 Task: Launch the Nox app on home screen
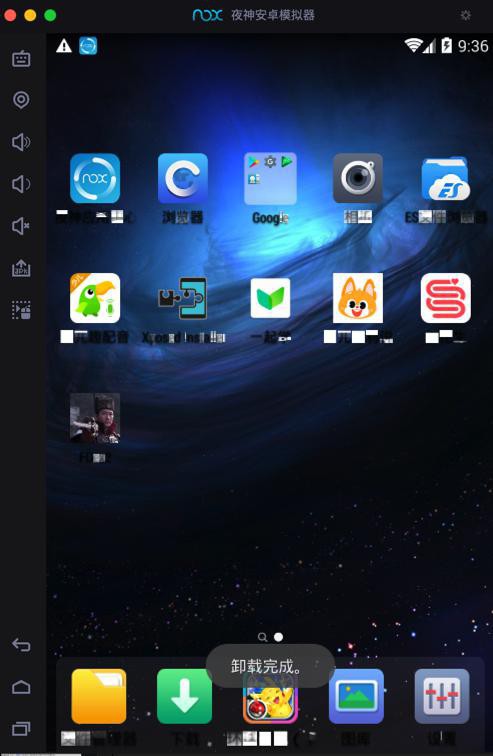pyautogui.click(x=95, y=178)
